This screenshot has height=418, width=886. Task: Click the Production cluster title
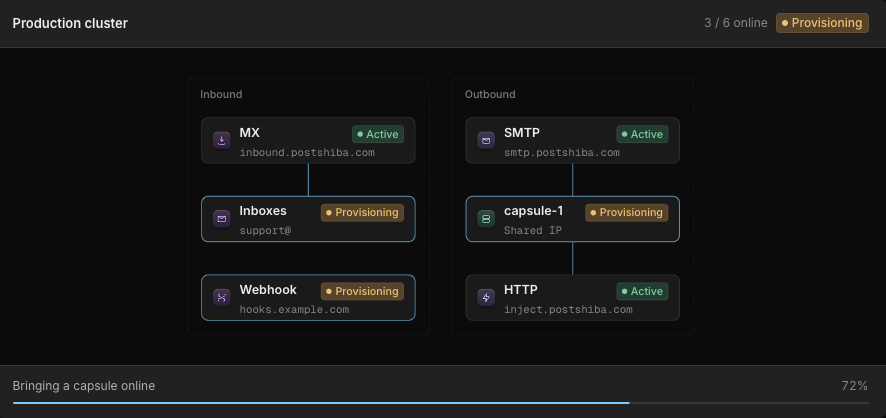pos(70,24)
